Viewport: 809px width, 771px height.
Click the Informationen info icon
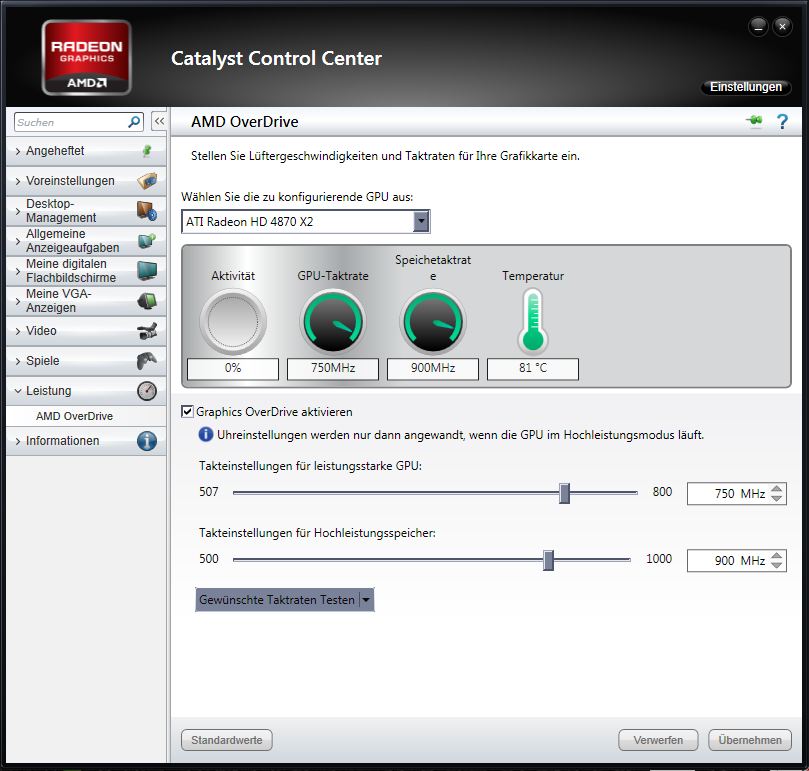click(x=147, y=441)
